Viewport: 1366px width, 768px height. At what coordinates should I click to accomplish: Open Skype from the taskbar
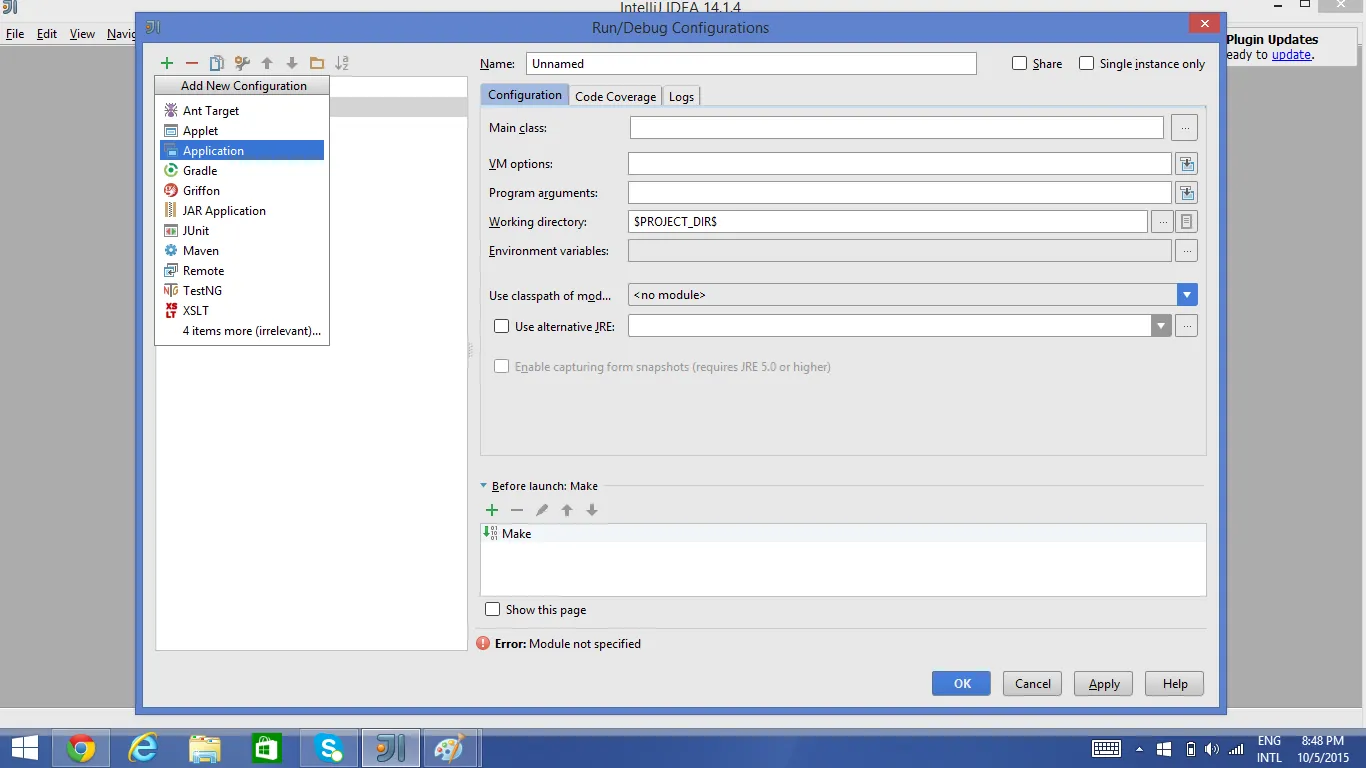329,748
